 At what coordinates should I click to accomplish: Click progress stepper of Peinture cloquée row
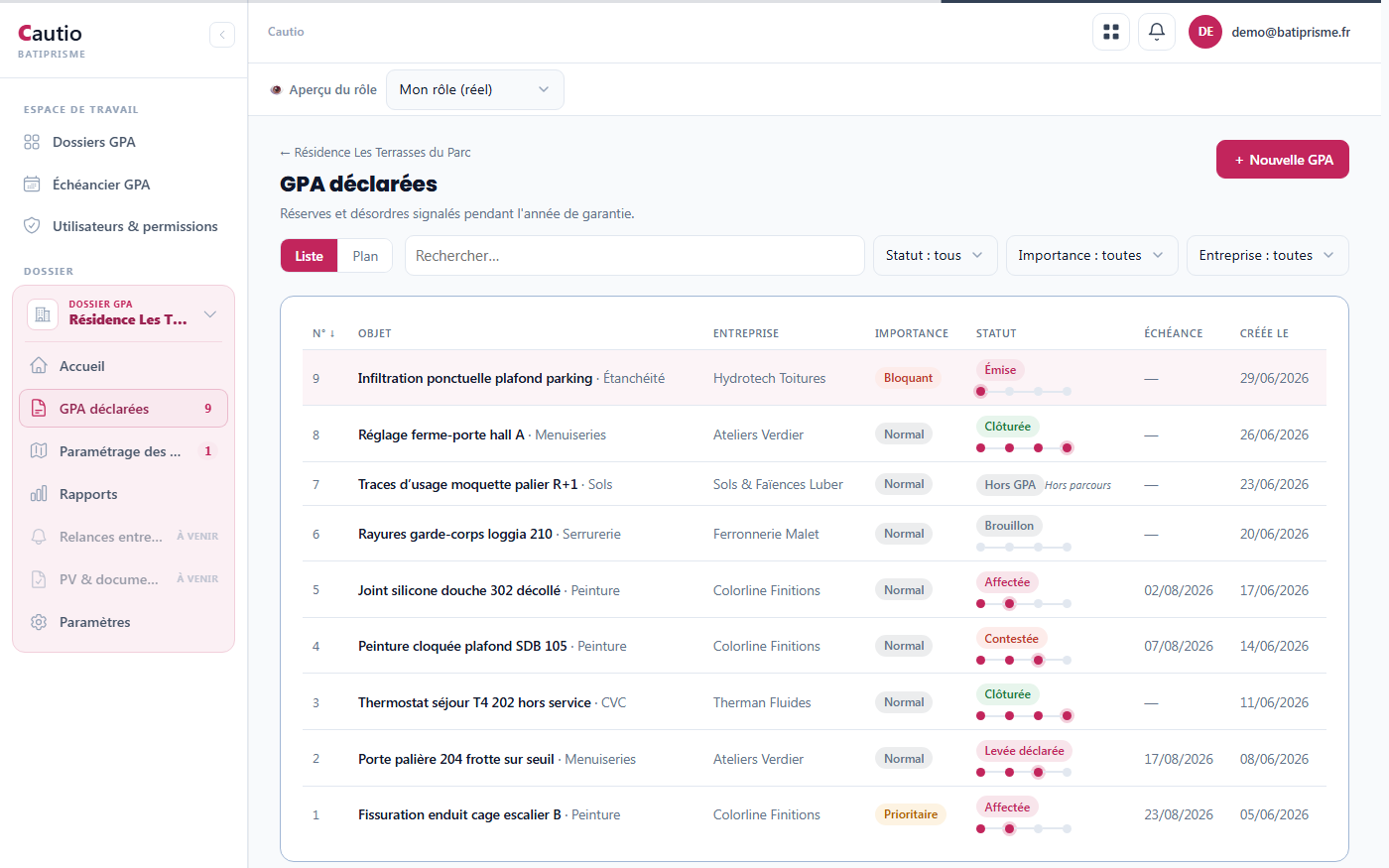[1024, 660]
